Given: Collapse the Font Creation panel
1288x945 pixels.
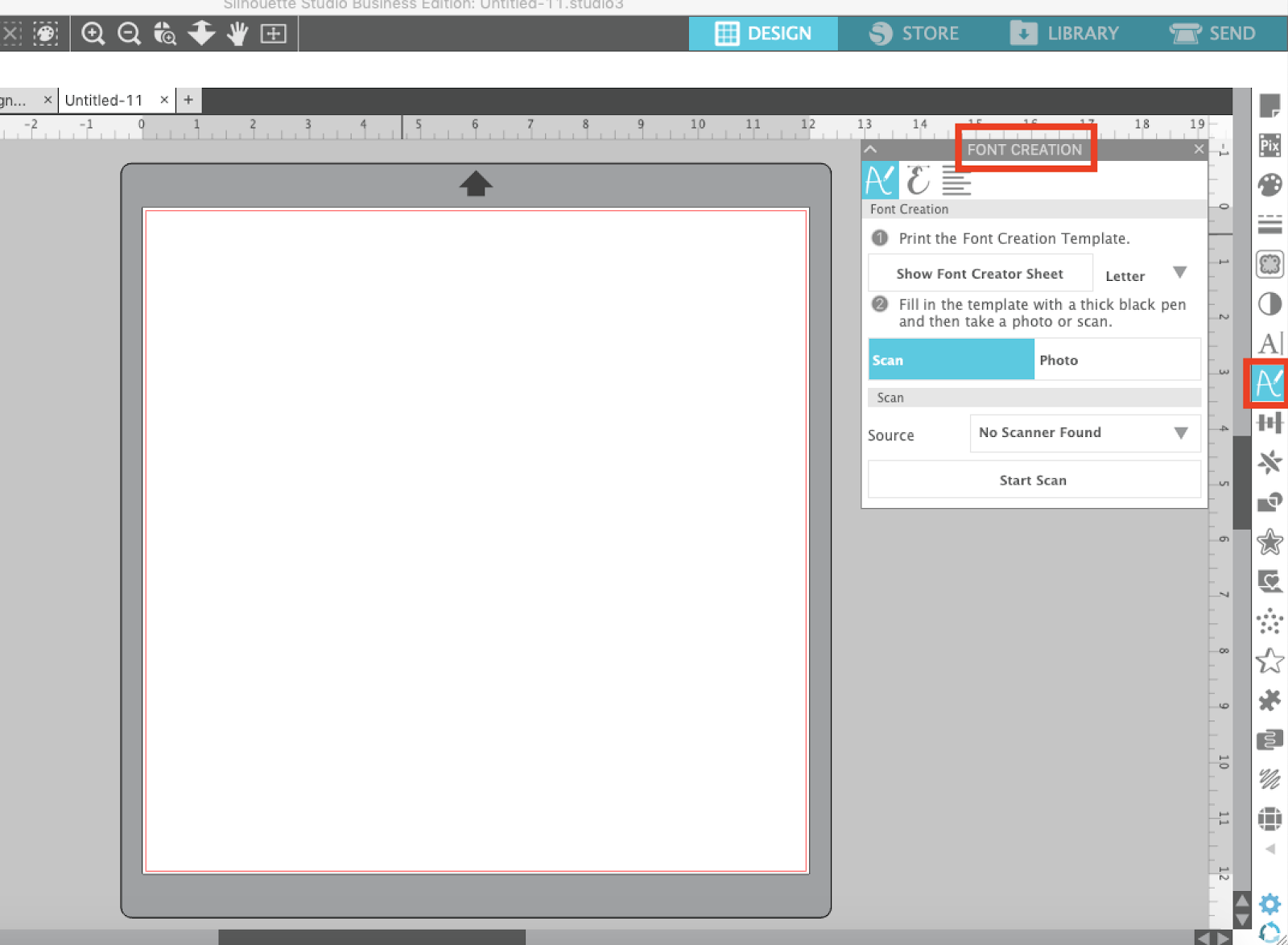Looking at the screenshot, I should tap(870, 149).
